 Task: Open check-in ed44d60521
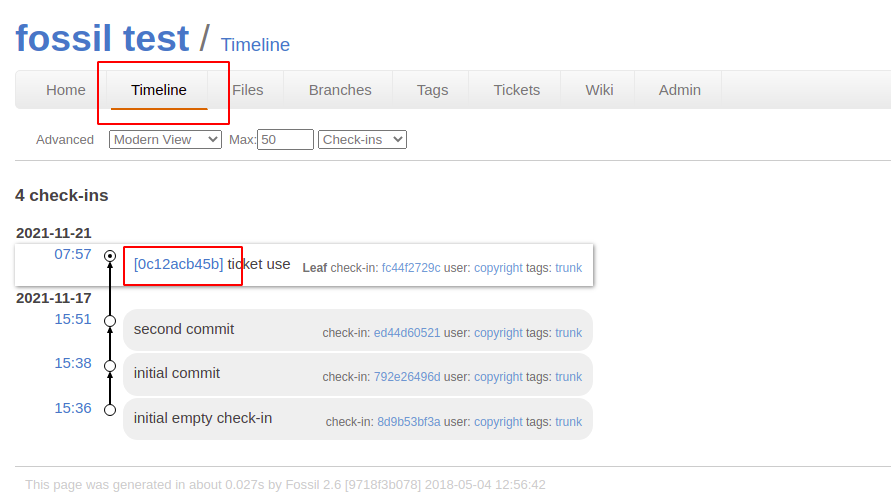[x=407, y=333]
